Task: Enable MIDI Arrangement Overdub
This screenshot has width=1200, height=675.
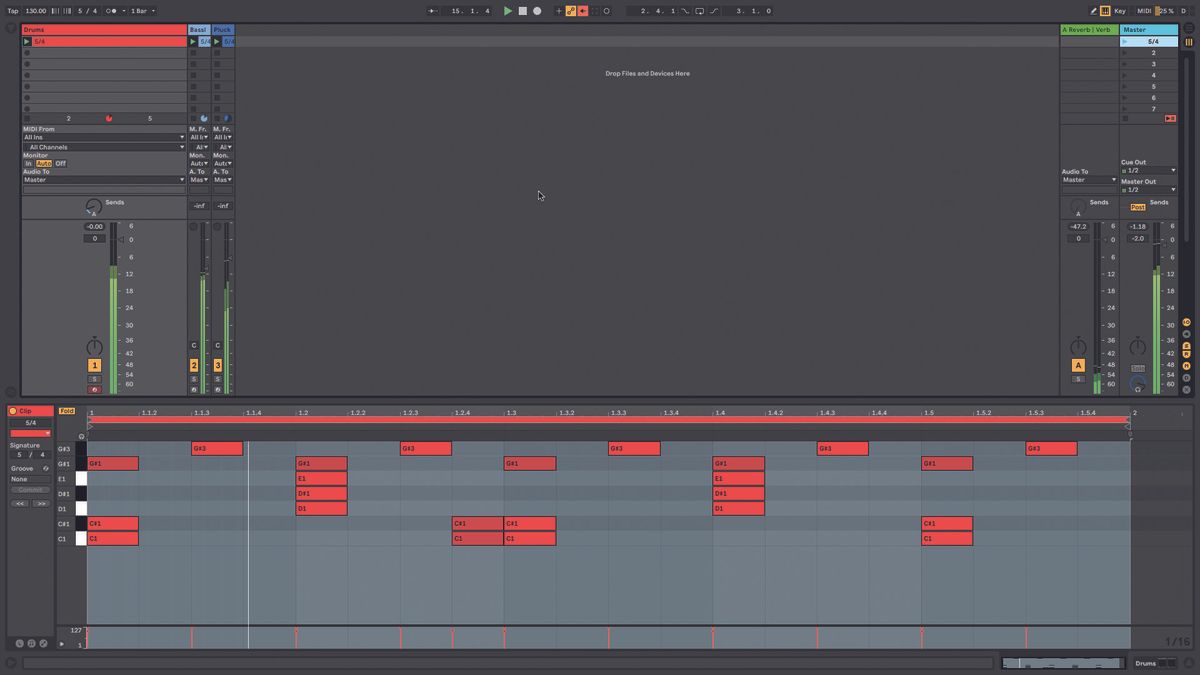Action: [582, 10]
